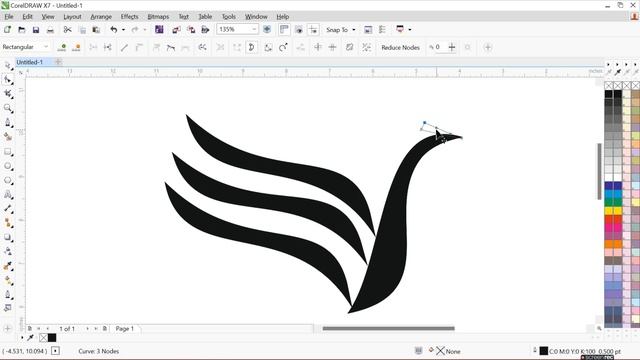Pick the black swatch in color palette
Image resolution: width=640 pixels, height=360 pixels.
coord(609,94)
